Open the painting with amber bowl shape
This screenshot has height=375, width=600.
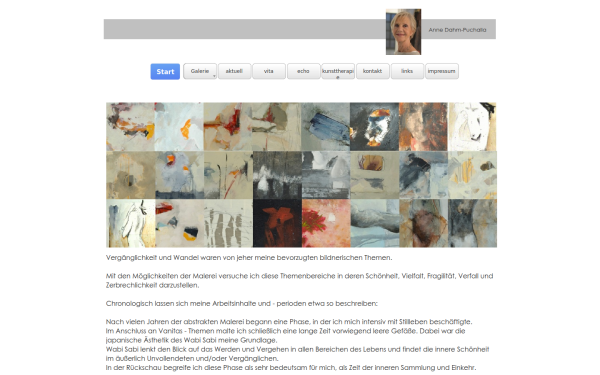point(375,175)
